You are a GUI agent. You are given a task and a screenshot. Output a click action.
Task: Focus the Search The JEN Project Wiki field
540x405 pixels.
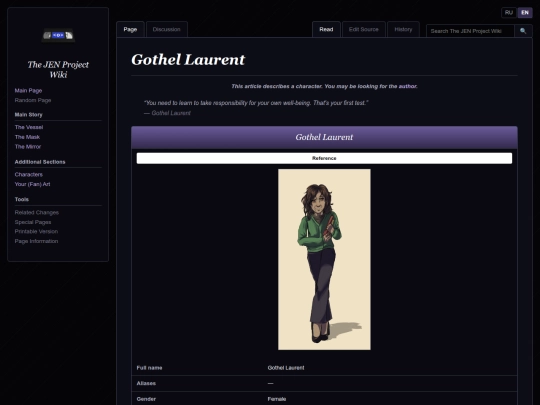coord(470,31)
